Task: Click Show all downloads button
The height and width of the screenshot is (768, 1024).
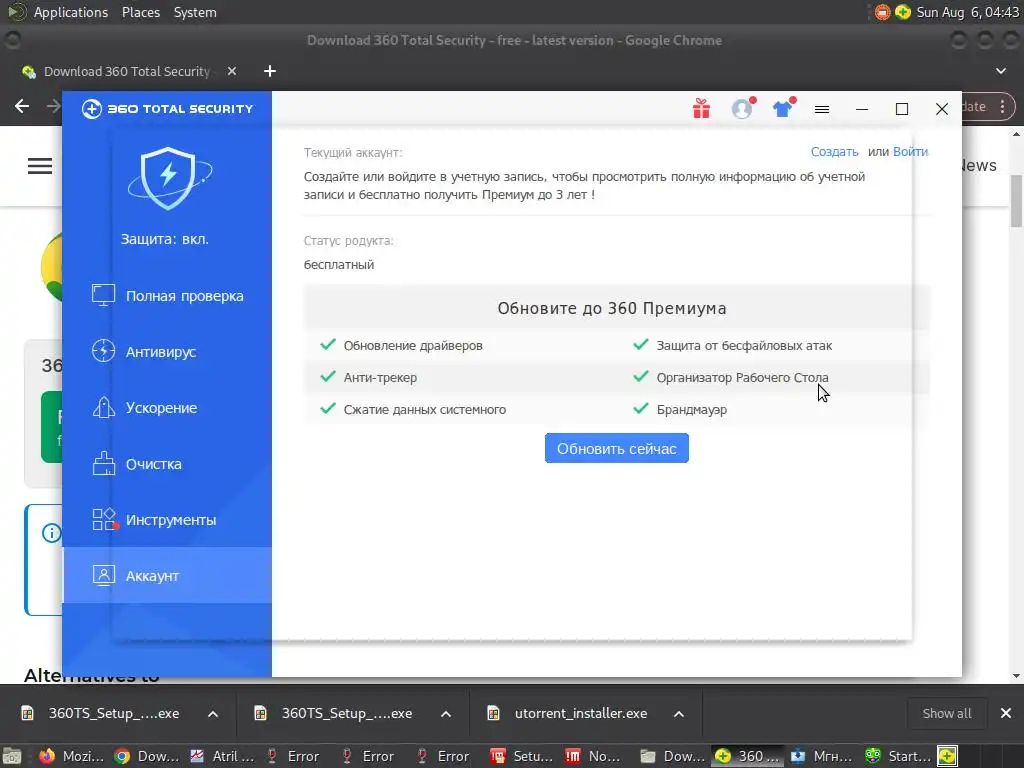Action: pyautogui.click(x=946, y=713)
